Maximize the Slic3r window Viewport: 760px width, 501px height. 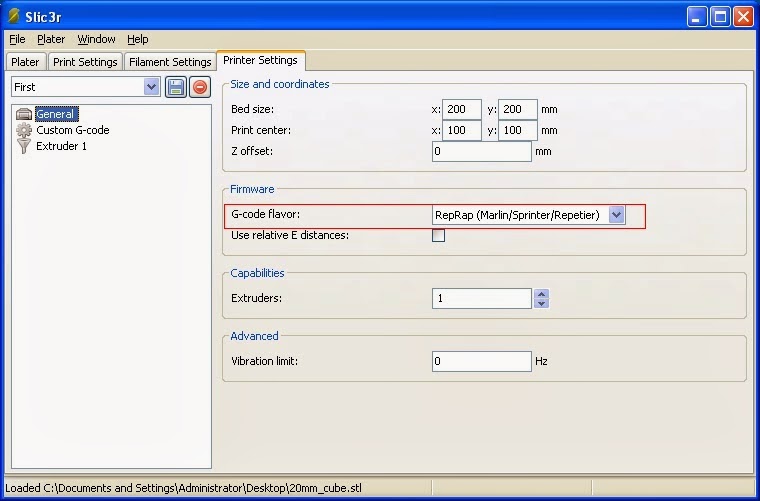[720, 17]
